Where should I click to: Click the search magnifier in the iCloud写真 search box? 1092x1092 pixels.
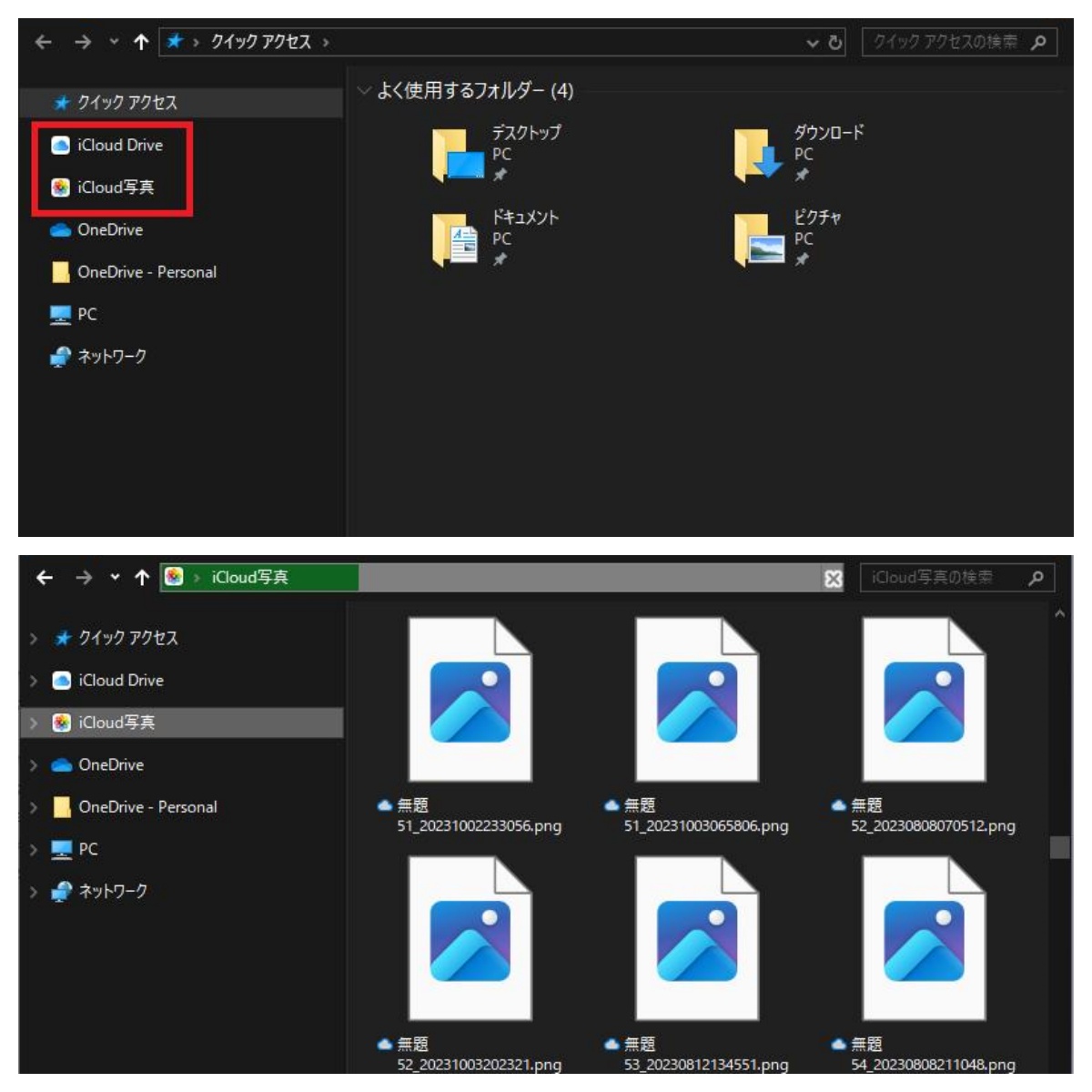[x=1036, y=578]
